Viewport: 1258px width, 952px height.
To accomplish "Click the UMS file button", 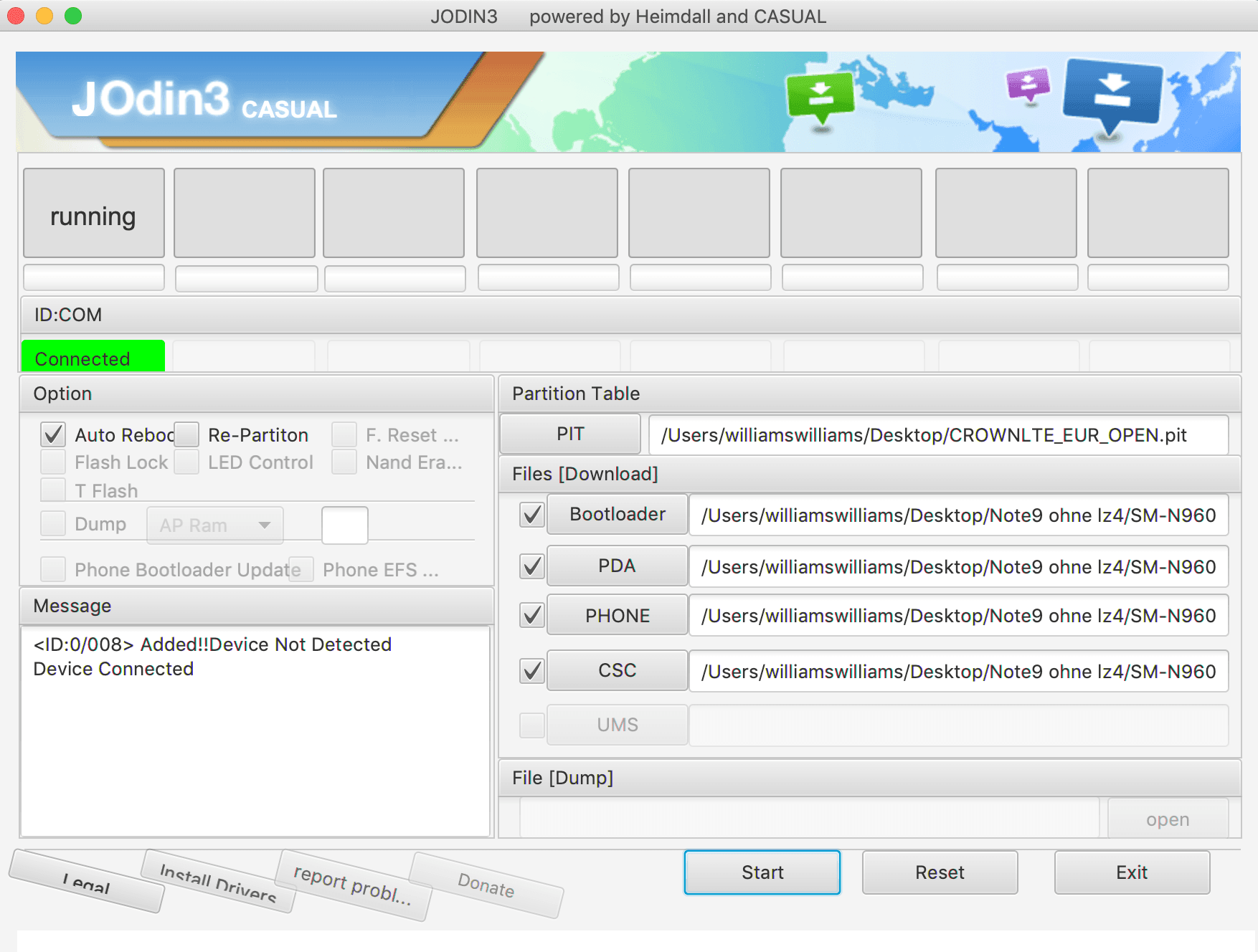I will coord(618,725).
